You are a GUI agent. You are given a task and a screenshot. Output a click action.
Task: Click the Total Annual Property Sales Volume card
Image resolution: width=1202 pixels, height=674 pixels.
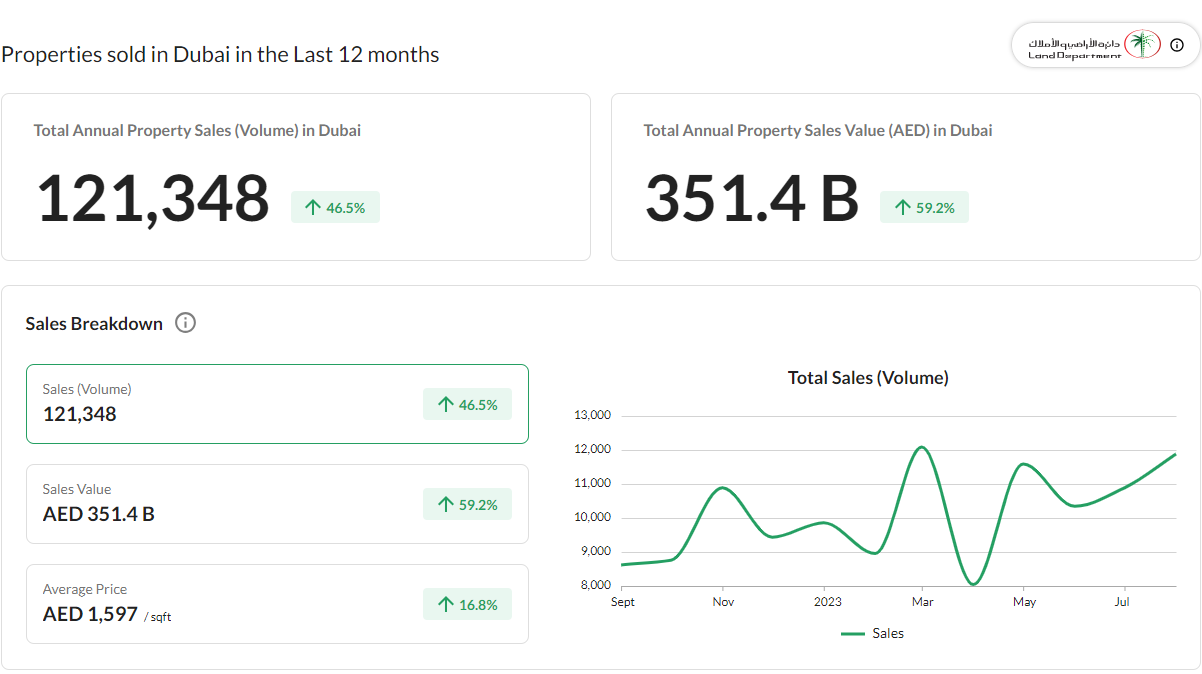(296, 177)
